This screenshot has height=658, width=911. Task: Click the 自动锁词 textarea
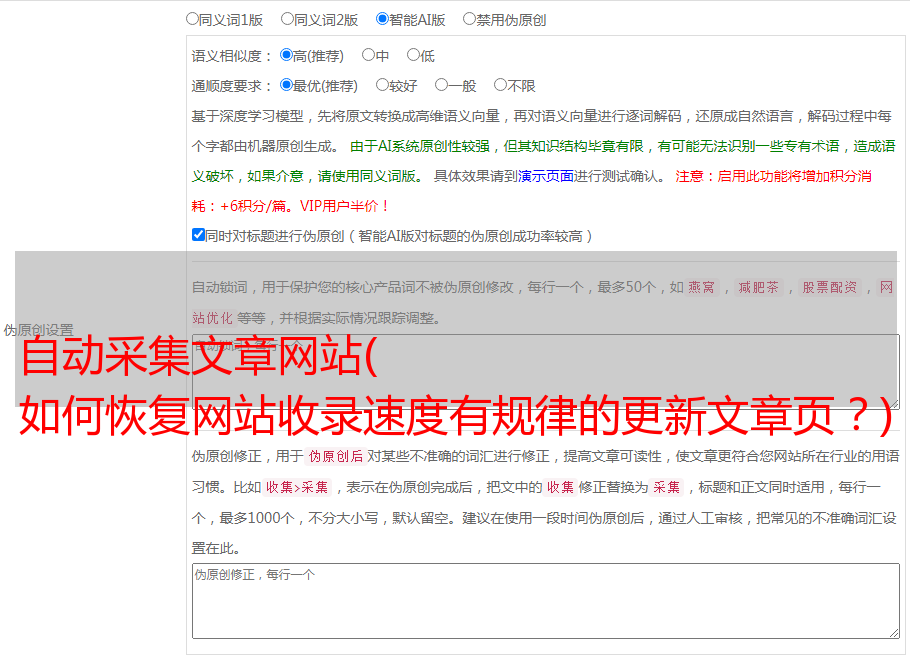tap(546, 372)
